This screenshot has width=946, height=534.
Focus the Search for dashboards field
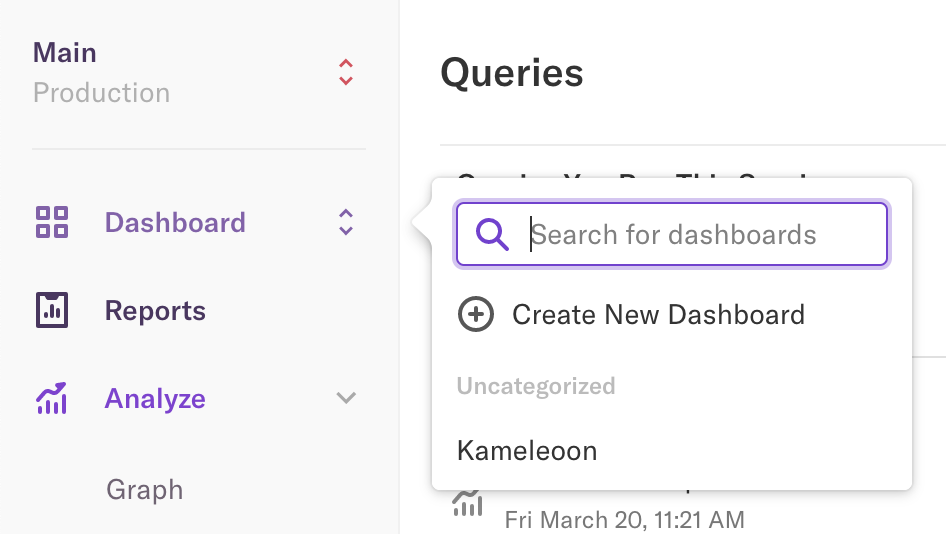click(700, 235)
